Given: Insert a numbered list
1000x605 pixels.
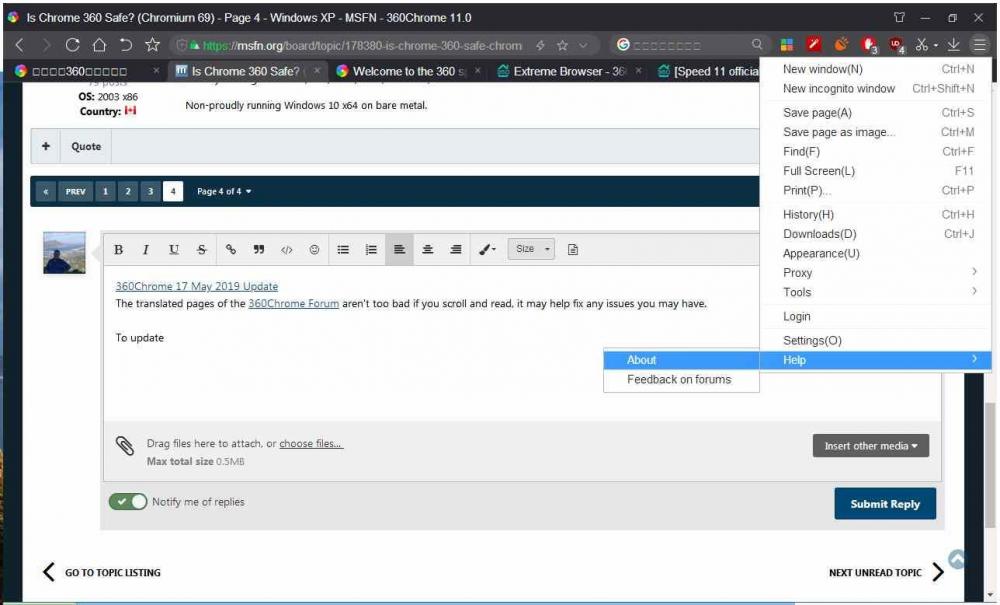Looking at the screenshot, I should 371,249.
